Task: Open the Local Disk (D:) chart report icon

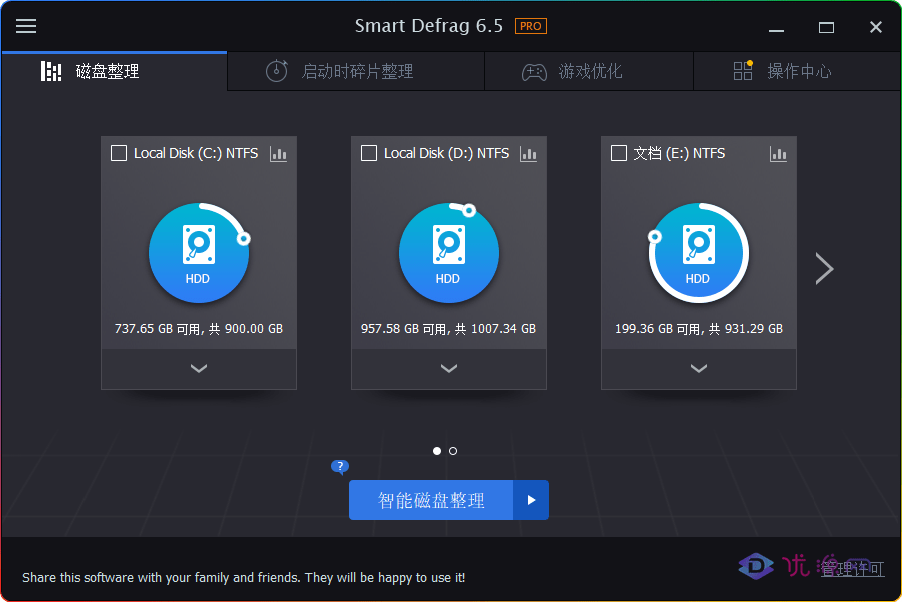Action: point(528,154)
